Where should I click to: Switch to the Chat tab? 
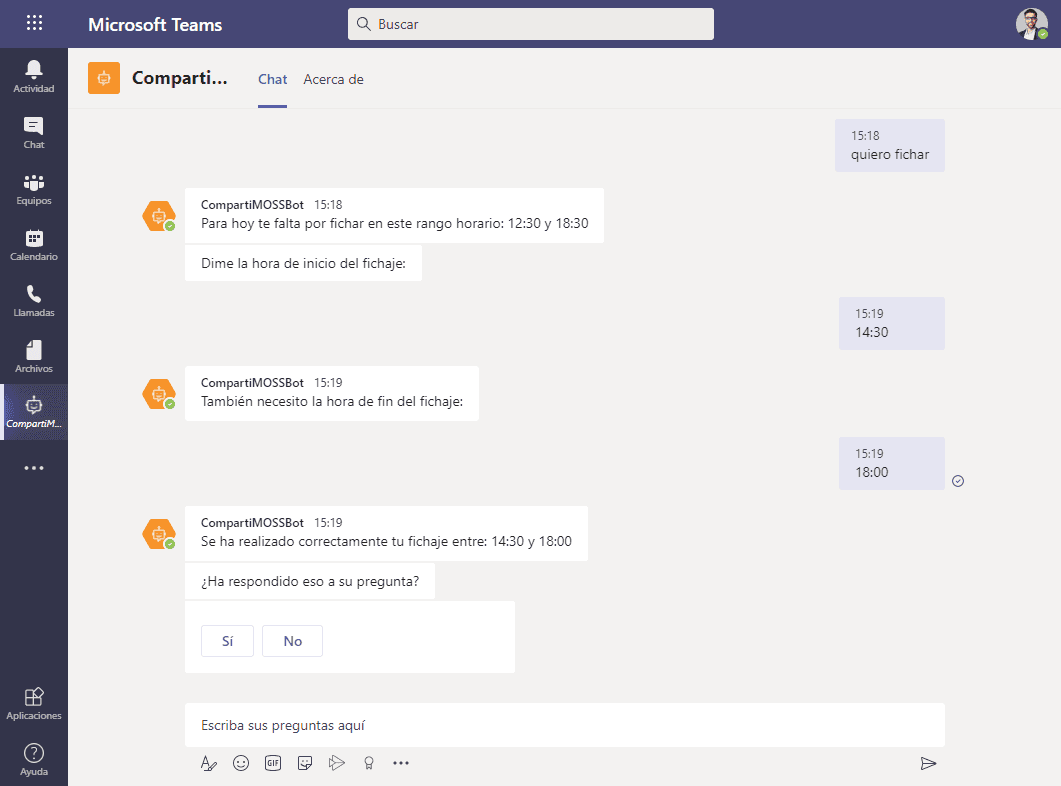[x=273, y=79]
